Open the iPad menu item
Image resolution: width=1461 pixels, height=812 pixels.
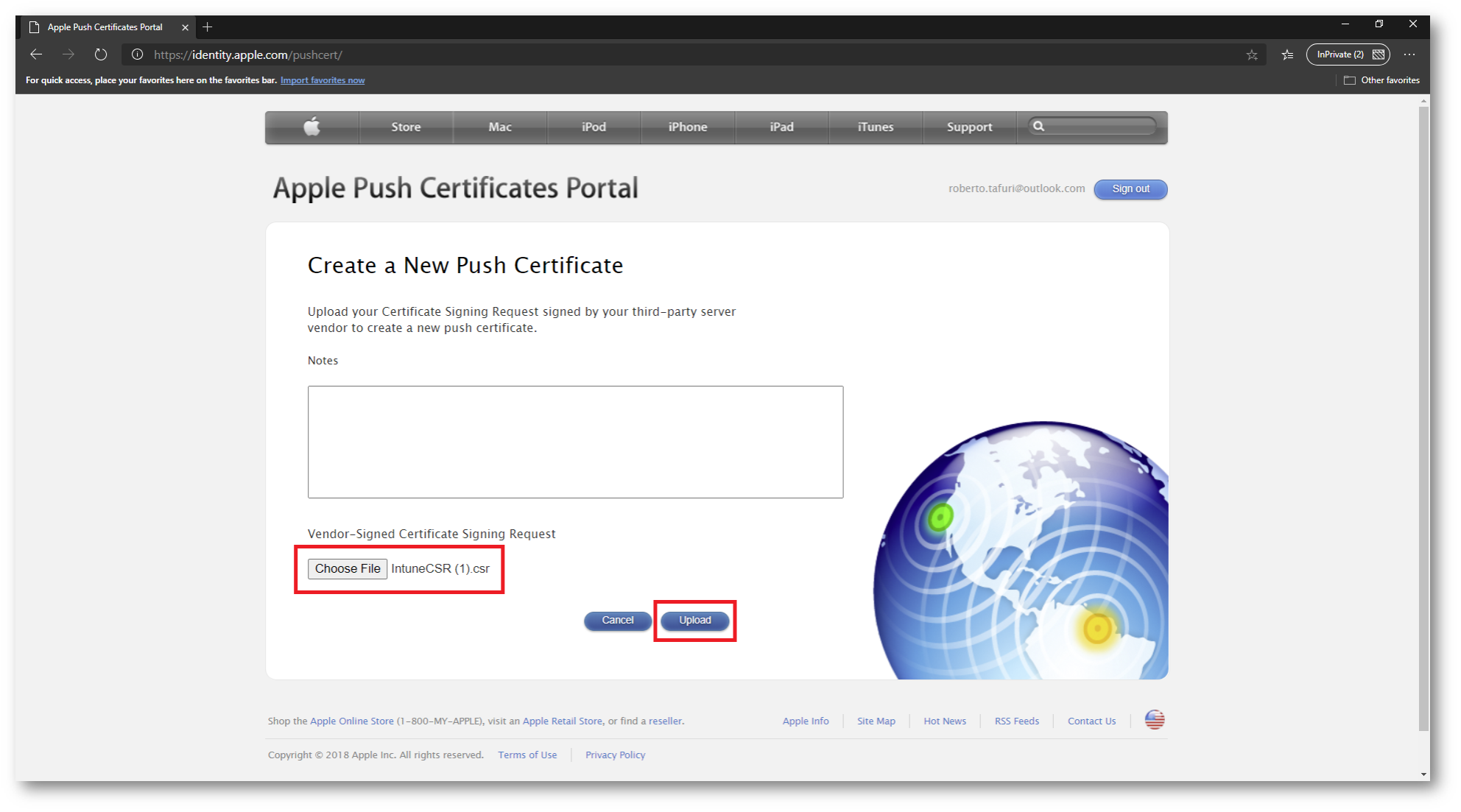coord(781,127)
